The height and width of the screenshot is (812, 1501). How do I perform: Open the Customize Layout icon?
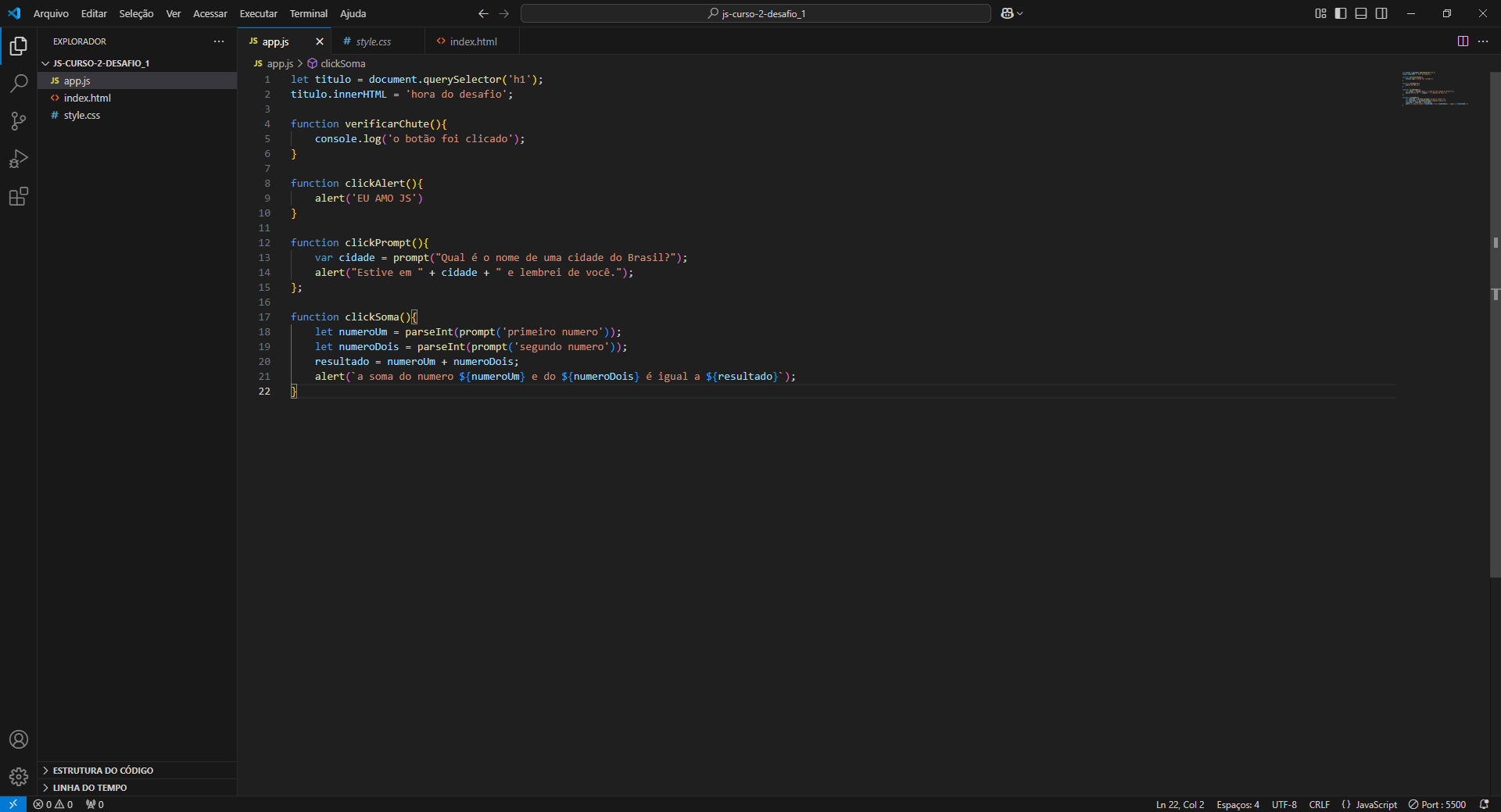(x=1320, y=13)
